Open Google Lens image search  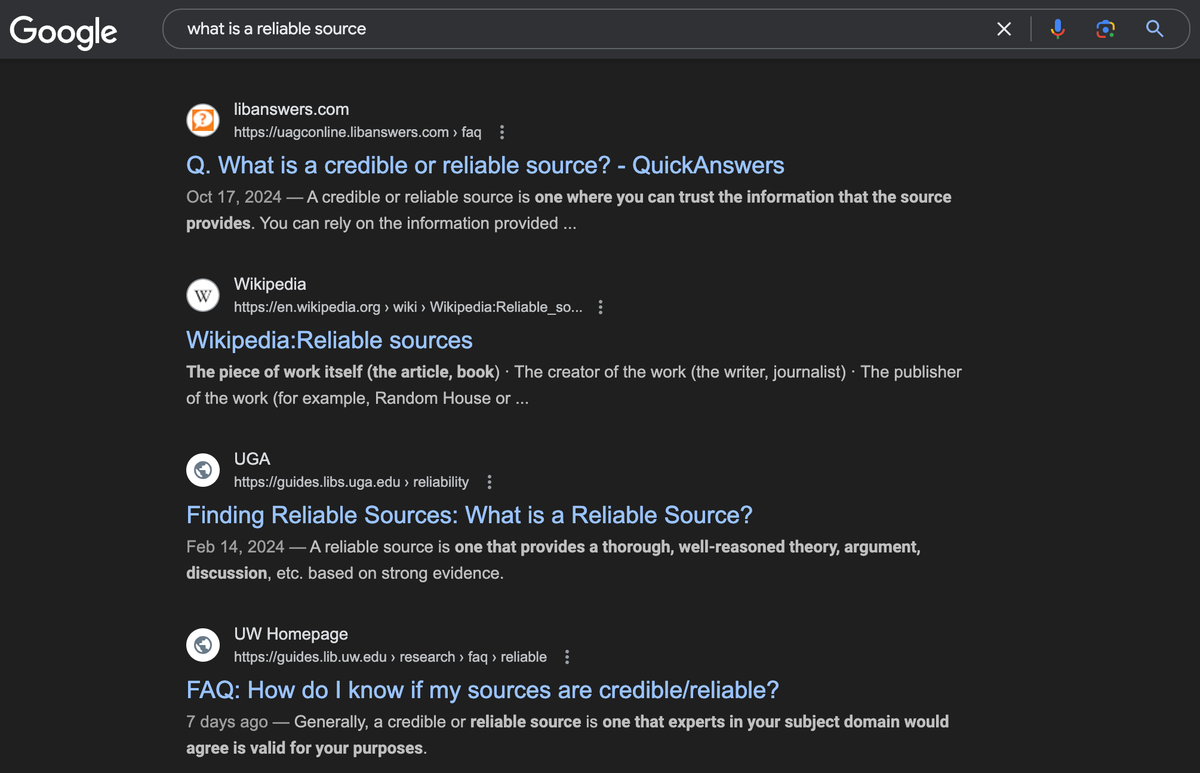click(1105, 29)
